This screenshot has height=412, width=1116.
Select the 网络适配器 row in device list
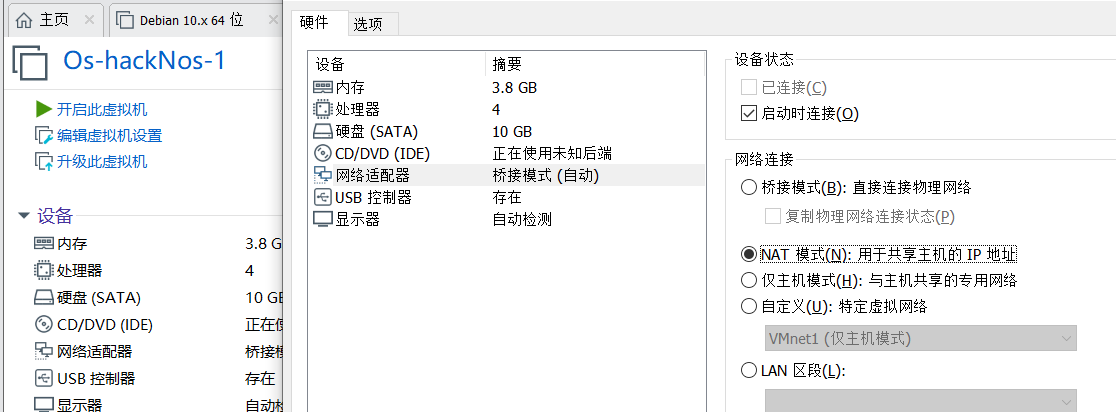tap(400, 175)
